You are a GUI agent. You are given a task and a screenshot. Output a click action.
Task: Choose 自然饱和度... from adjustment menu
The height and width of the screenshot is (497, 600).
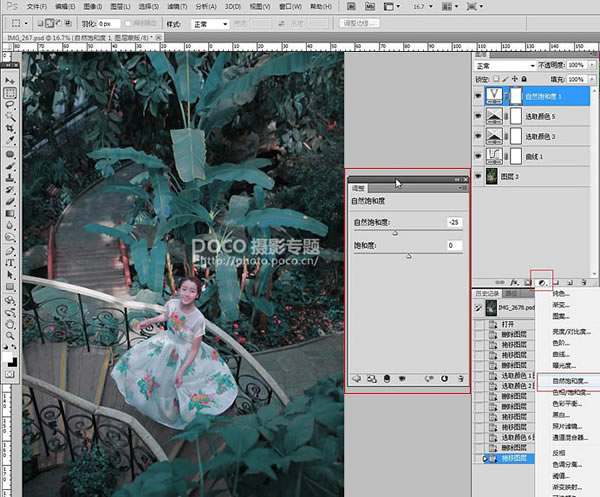click(x=570, y=381)
